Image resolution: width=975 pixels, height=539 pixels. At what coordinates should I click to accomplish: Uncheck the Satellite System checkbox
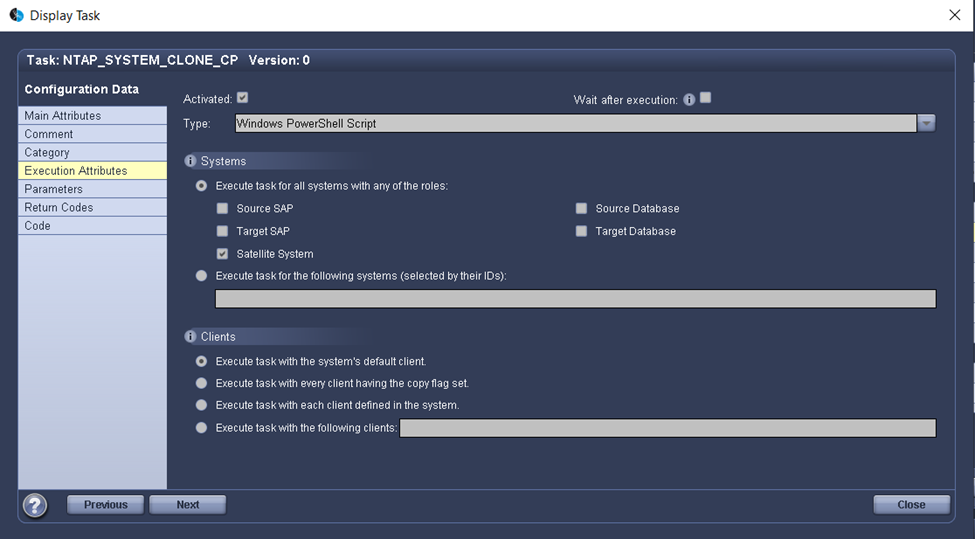pyautogui.click(x=223, y=254)
